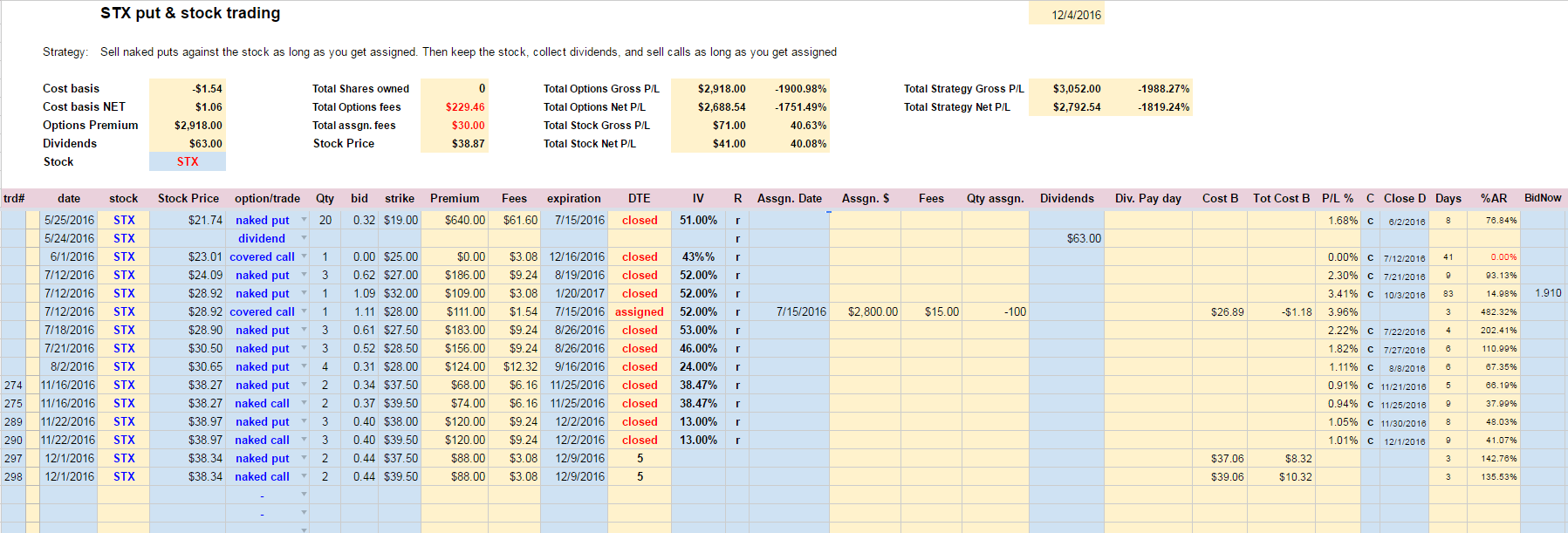Open option/trade dropdown for trade 297
The height and width of the screenshot is (533, 1568).
coord(304,458)
